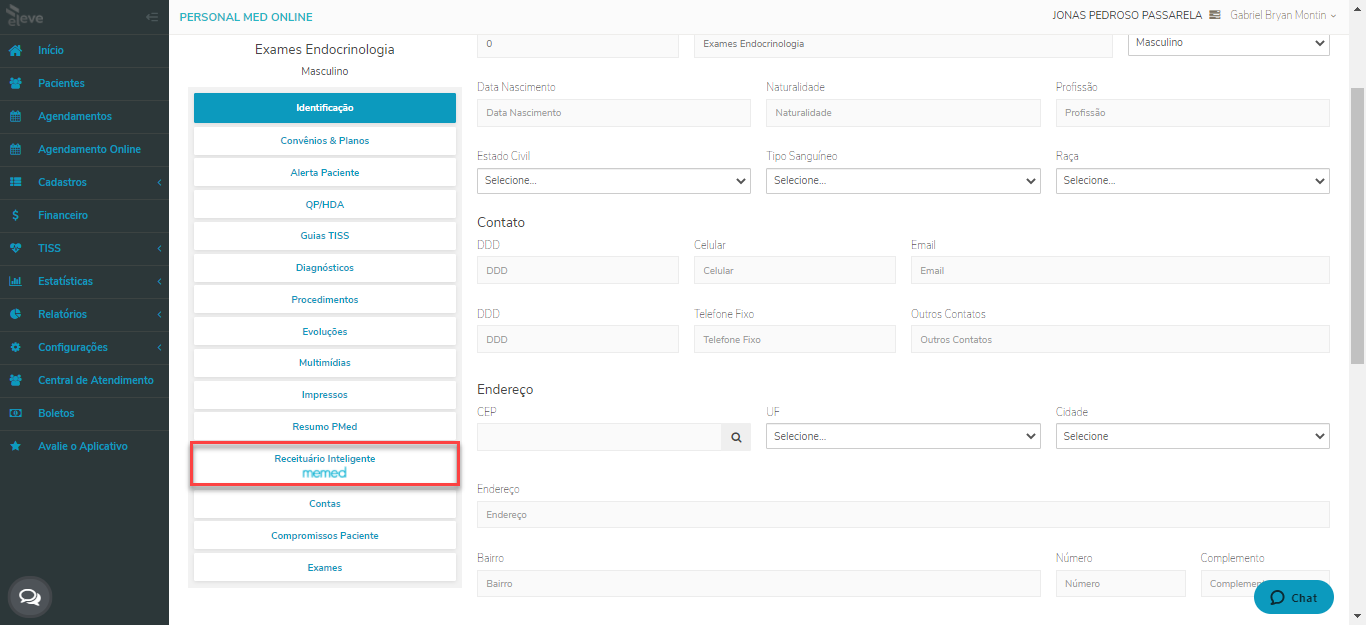
Task: Click the Naturalidade field
Action: click(x=903, y=113)
